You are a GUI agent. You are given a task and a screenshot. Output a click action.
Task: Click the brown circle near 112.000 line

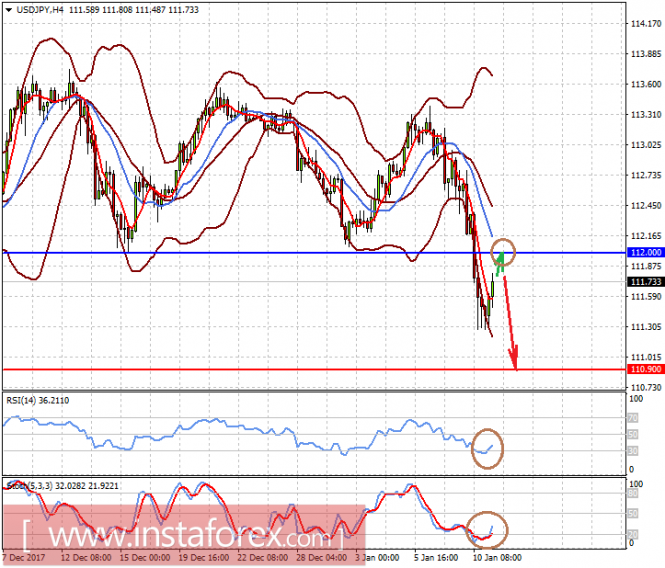tap(503, 252)
